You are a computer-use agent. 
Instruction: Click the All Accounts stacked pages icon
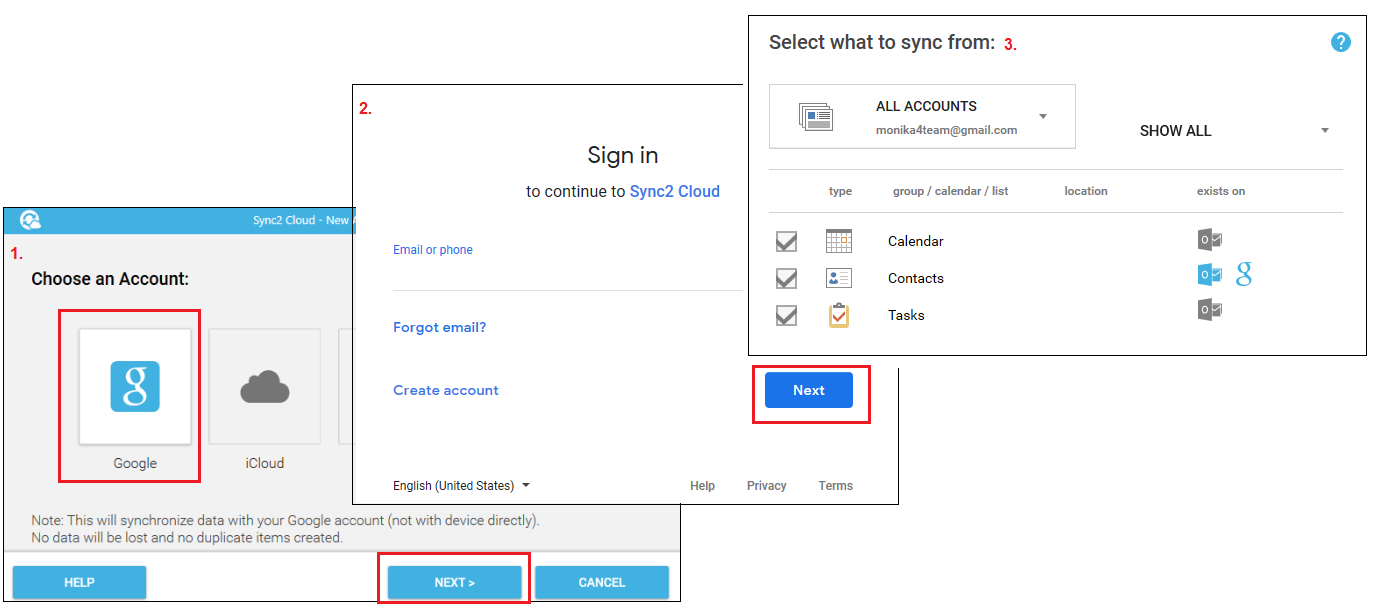coord(816,117)
